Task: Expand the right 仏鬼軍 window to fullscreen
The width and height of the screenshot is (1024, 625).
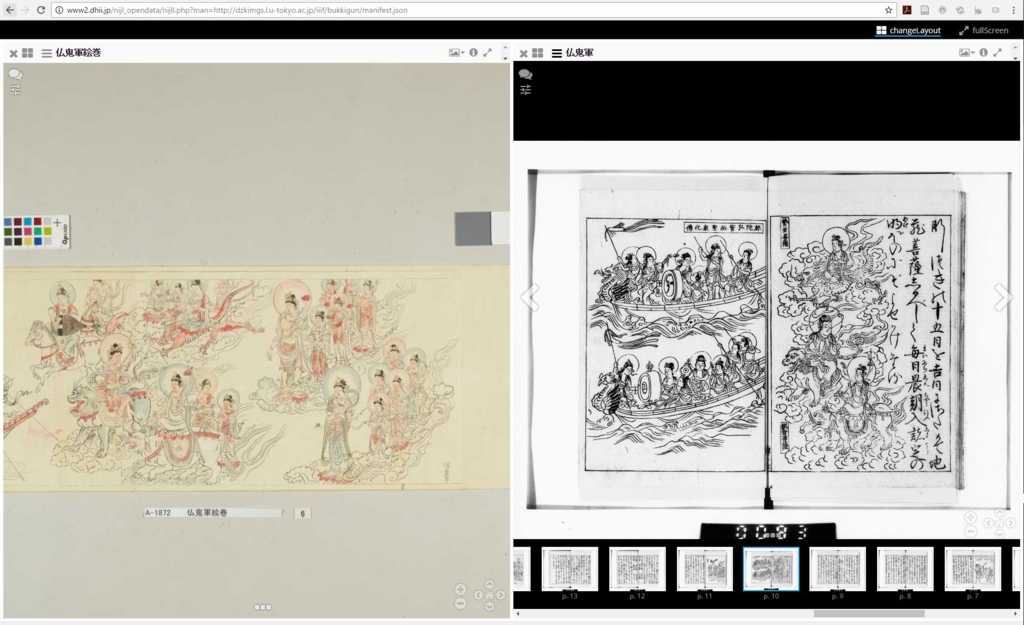Action: click(x=997, y=52)
